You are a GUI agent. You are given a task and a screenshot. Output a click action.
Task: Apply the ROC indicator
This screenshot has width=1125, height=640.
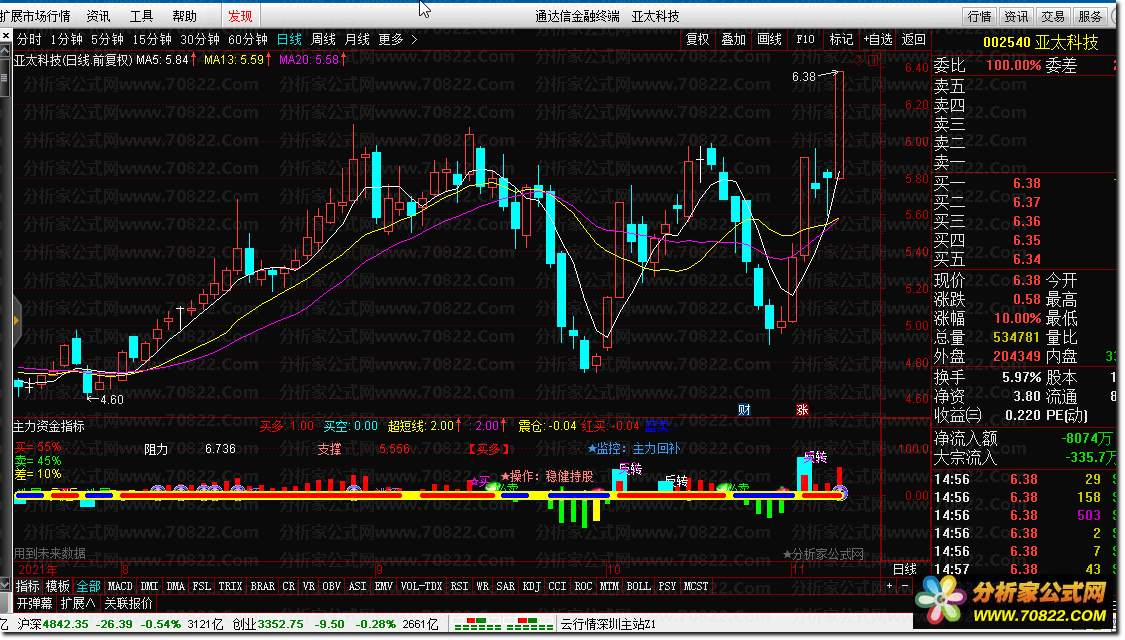[583, 586]
